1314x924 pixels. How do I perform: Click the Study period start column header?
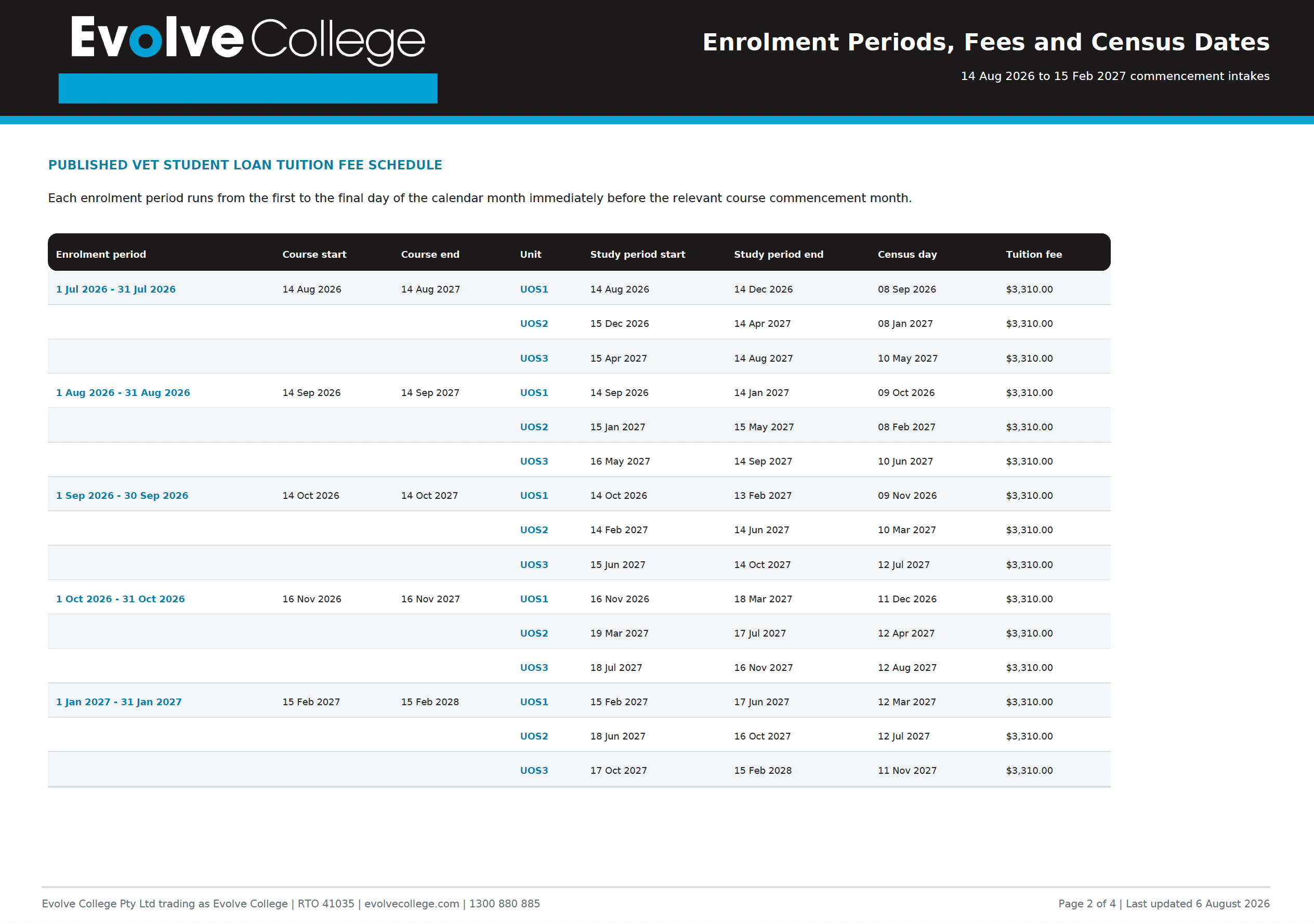(x=638, y=254)
